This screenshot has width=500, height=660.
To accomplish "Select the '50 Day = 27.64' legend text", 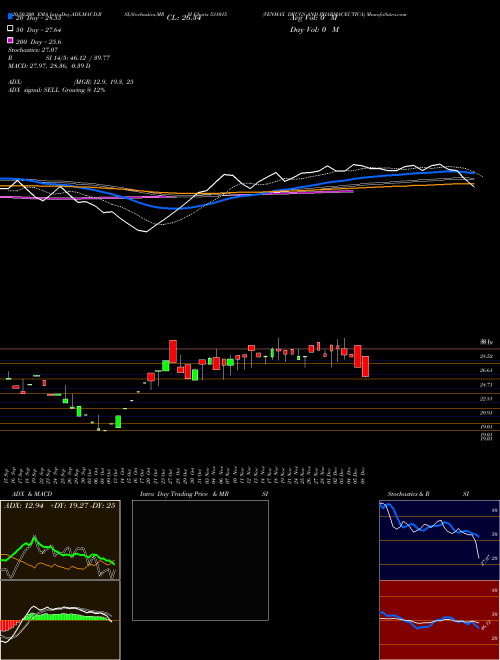I will [38, 30].
